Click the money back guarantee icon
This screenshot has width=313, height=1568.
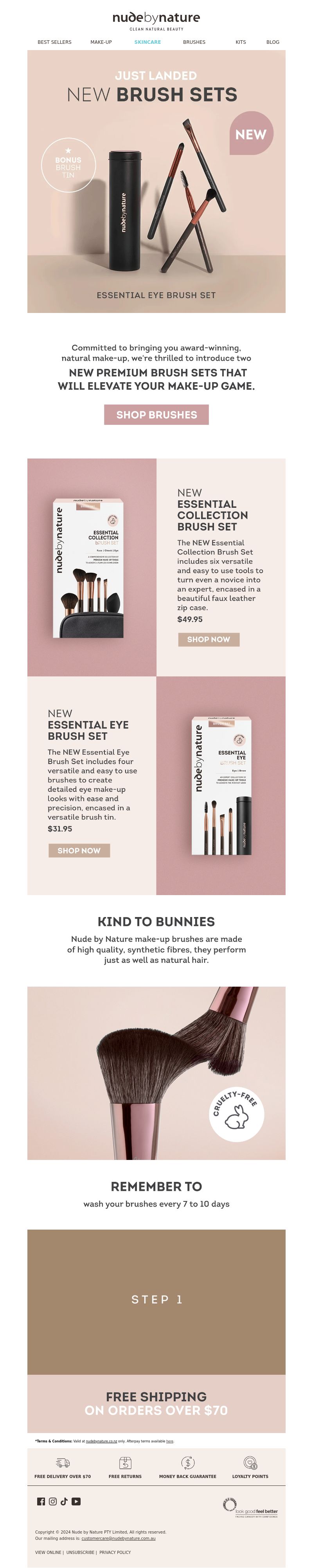click(x=187, y=1463)
